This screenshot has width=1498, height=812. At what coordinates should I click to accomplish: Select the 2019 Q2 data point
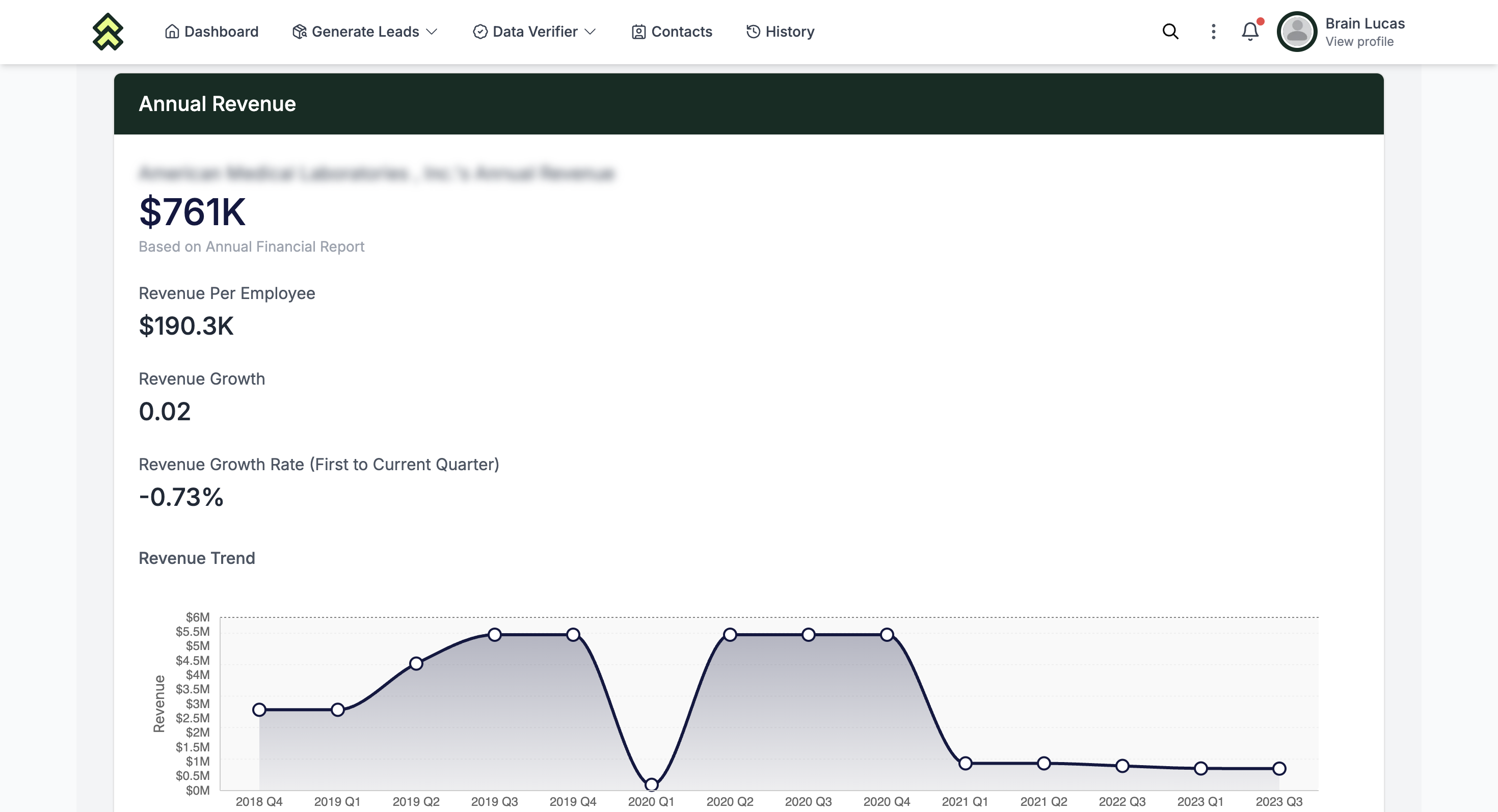(x=416, y=663)
